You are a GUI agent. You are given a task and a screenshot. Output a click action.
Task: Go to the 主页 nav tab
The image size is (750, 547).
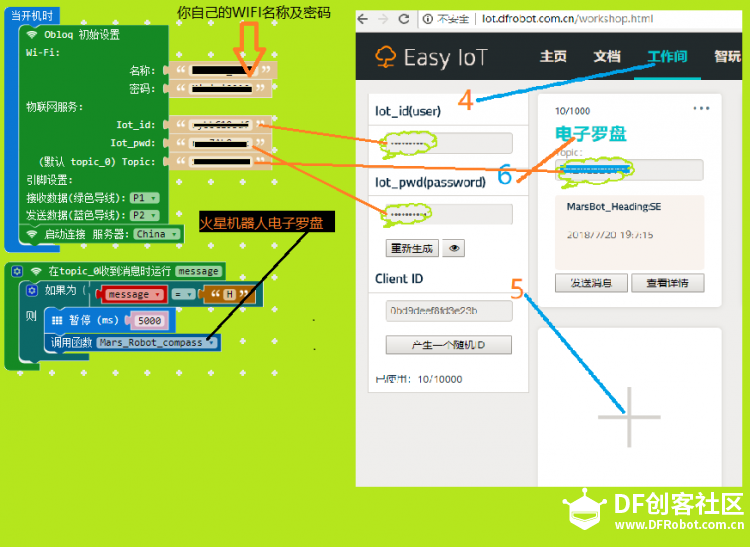pos(553,57)
